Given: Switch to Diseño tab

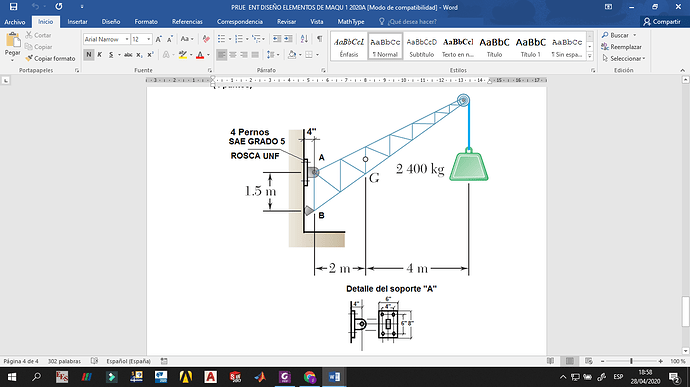Looking at the screenshot, I should click(x=111, y=22).
